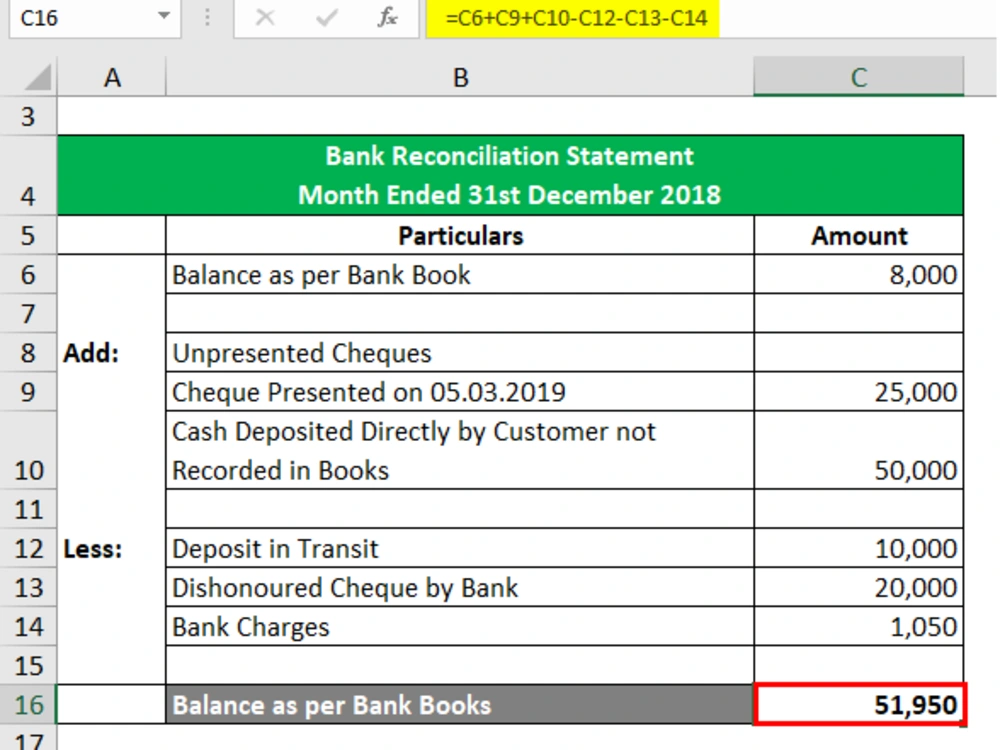The width and height of the screenshot is (1000, 750).
Task: Click the formula bar options dots handle
Action: pos(207,17)
